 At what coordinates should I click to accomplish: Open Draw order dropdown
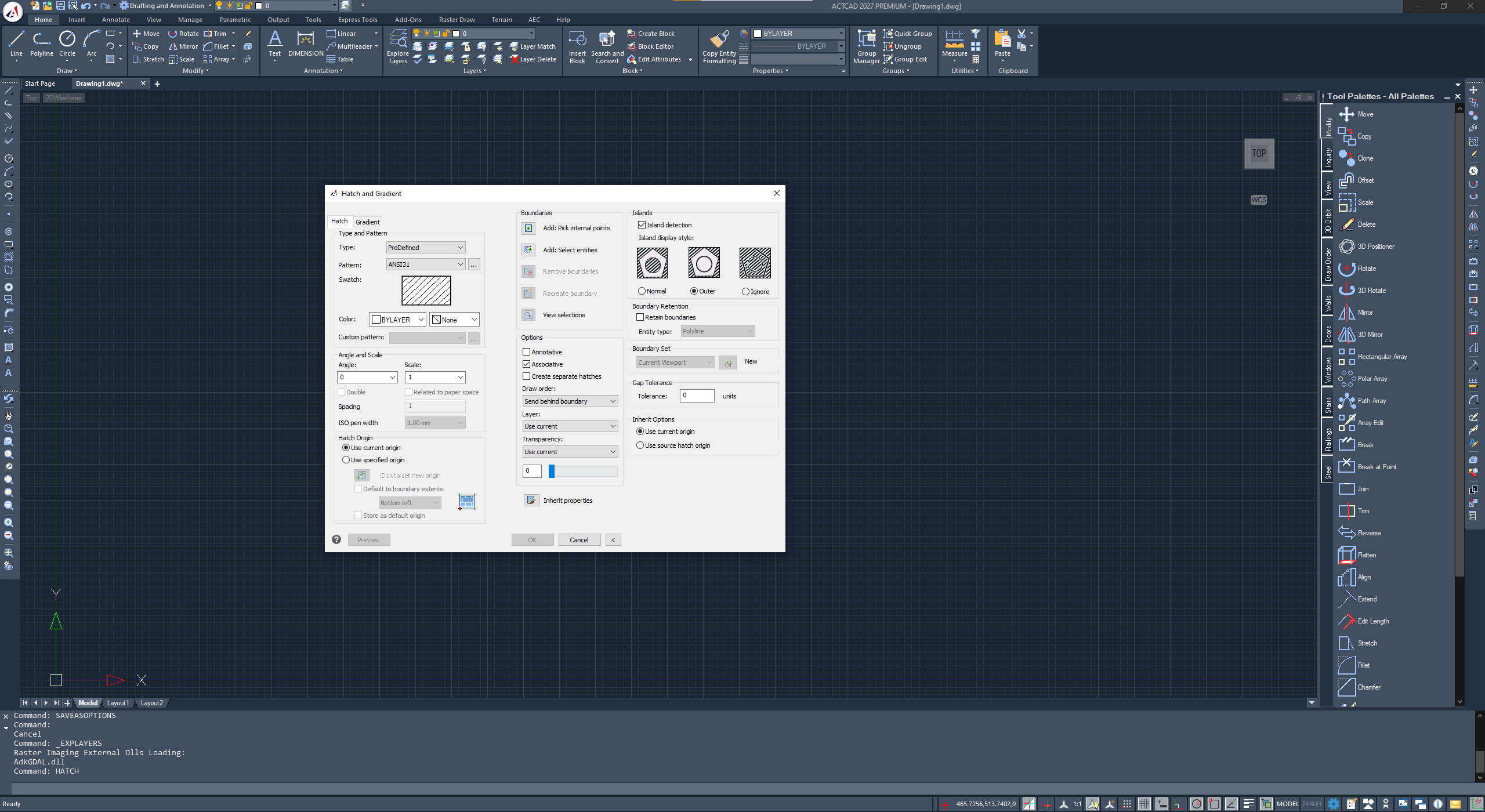pyautogui.click(x=570, y=401)
